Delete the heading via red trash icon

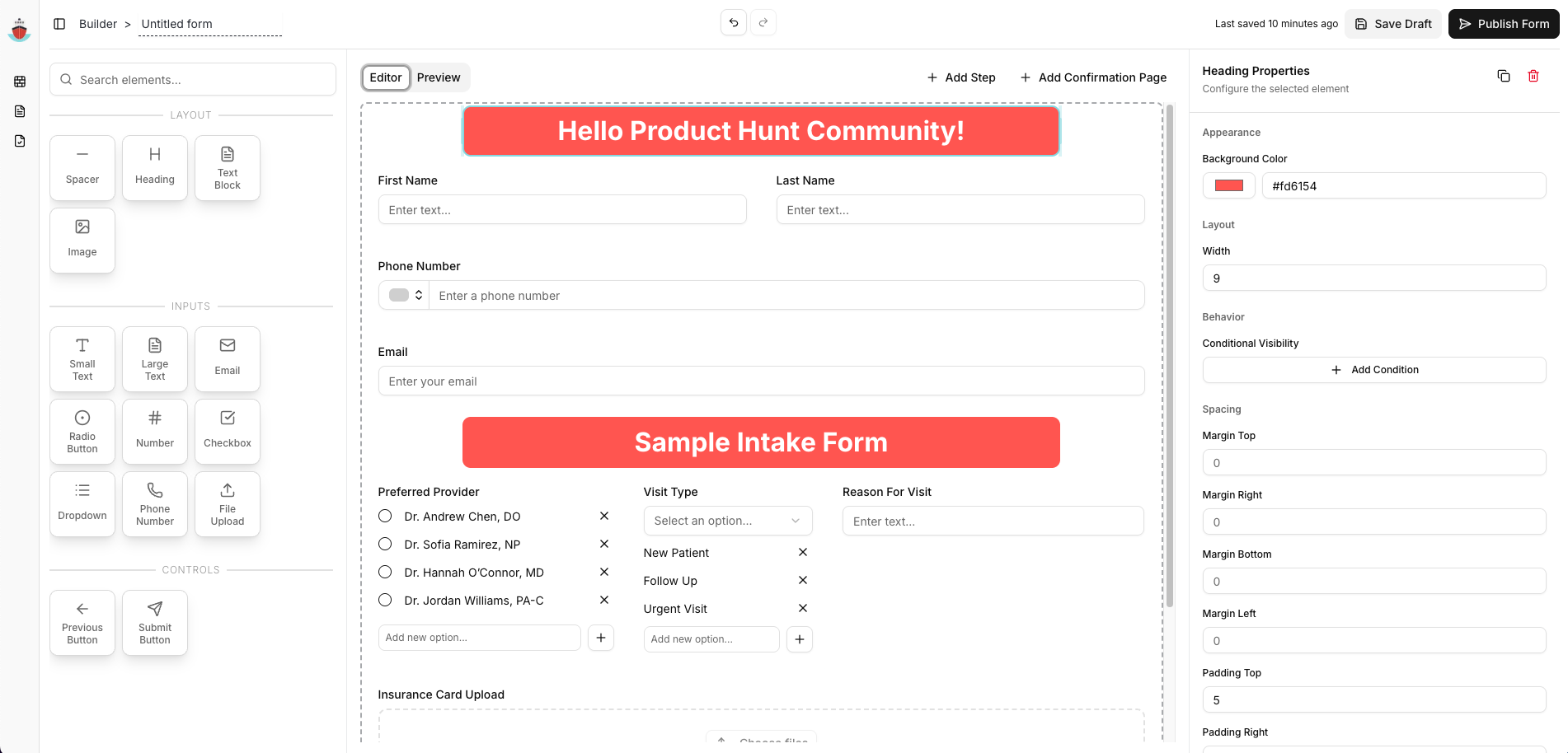(x=1533, y=75)
